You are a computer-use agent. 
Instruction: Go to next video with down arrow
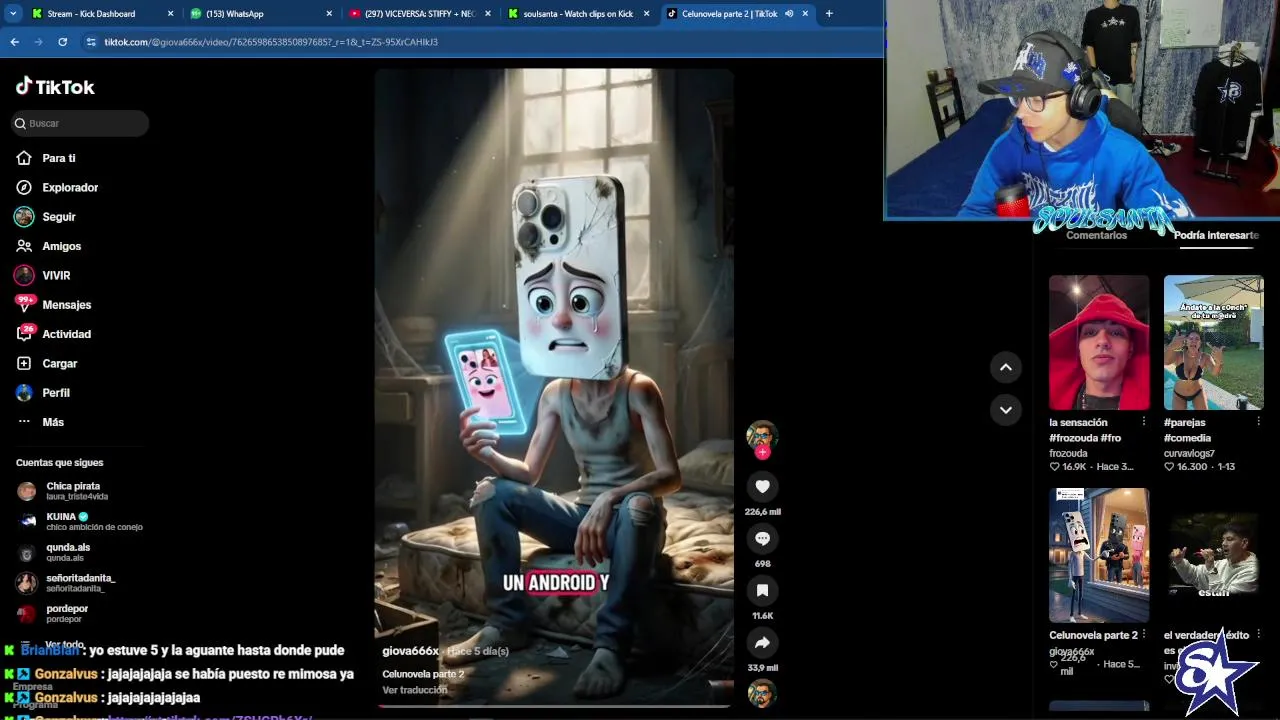1006,409
